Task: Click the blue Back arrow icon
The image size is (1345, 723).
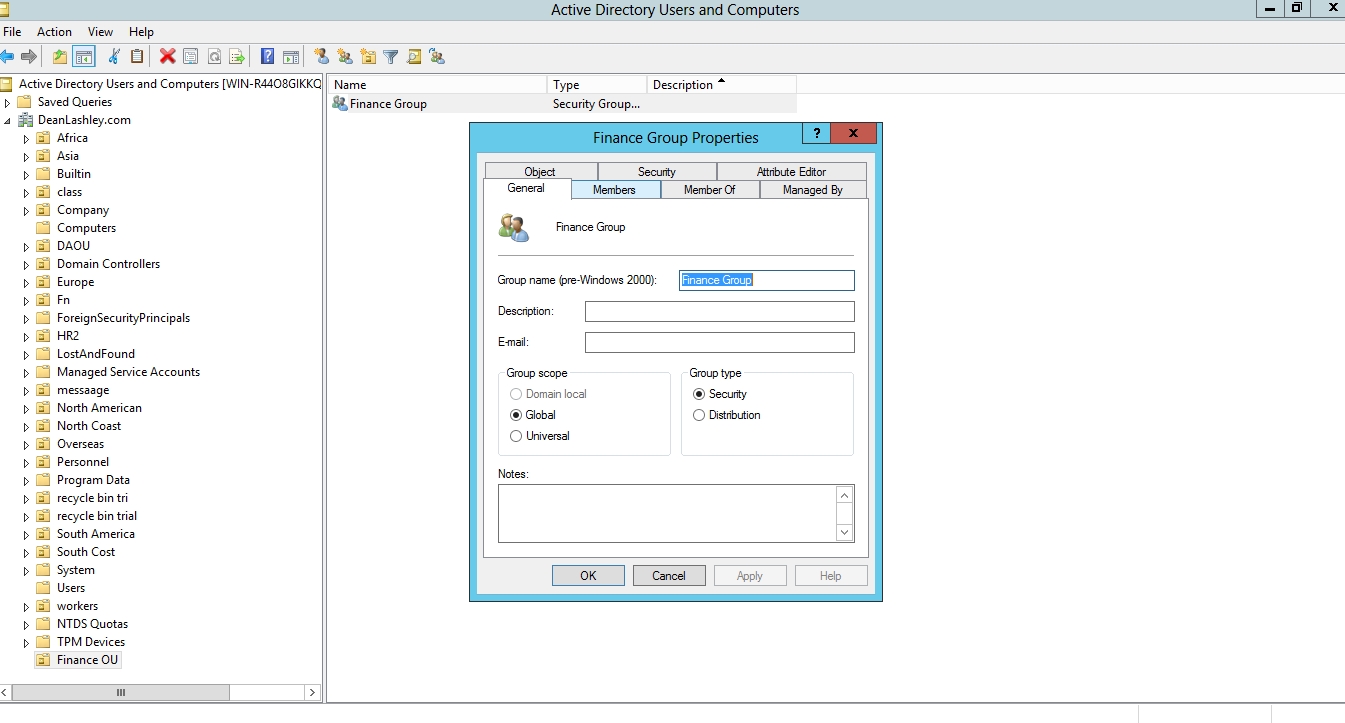Action: (x=8, y=57)
